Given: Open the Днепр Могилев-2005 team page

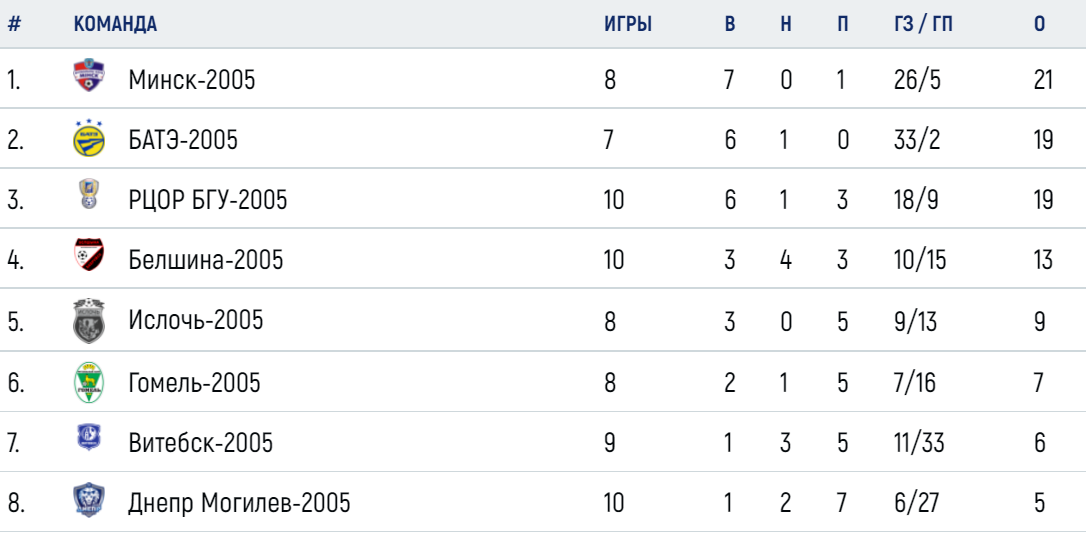Looking at the screenshot, I should [x=239, y=502].
